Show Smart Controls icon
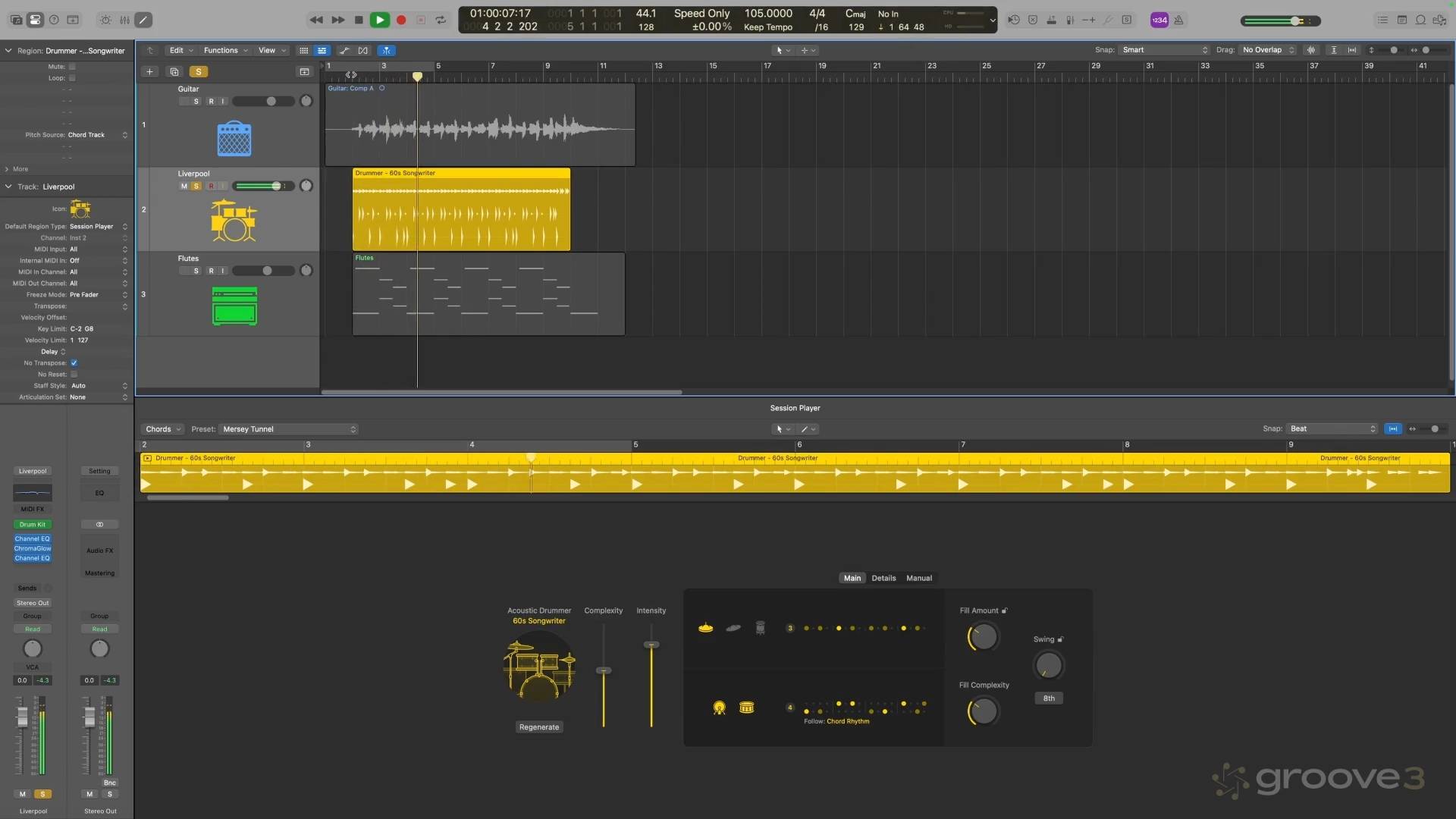 (105, 20)
